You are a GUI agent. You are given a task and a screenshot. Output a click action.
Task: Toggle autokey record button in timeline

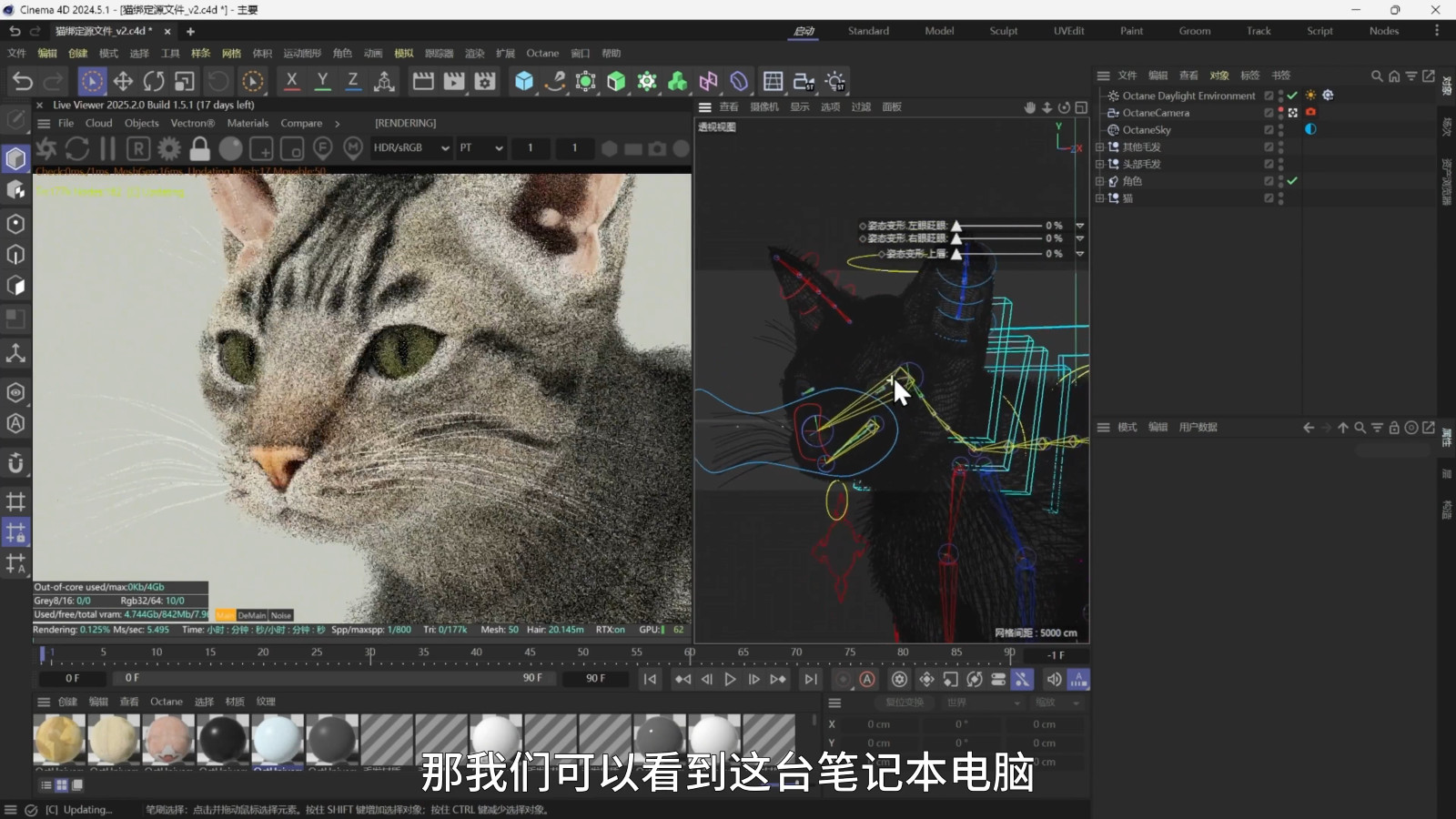867,679
